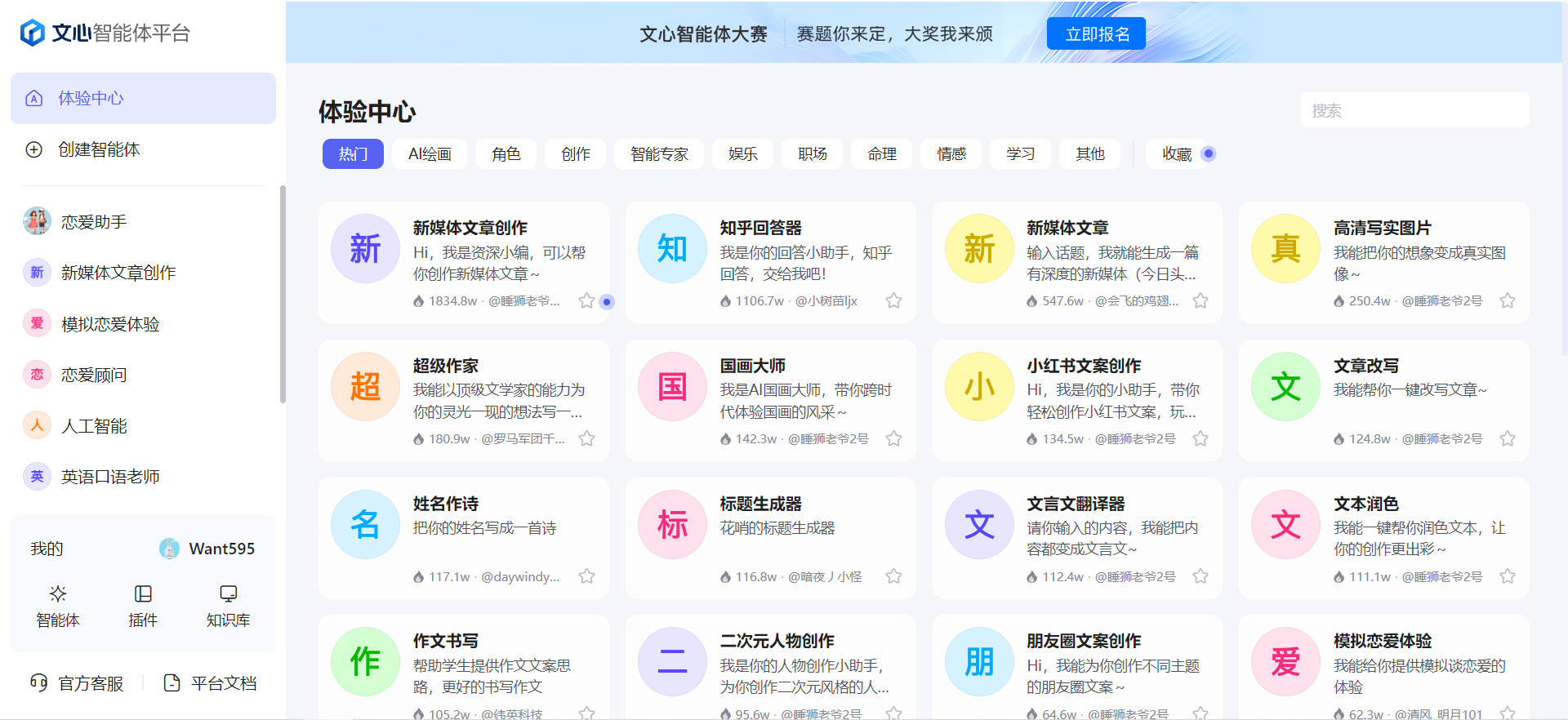Open 恋爱顾问 in sidebar
This screenshot has height=720, width=1568.
pos(94,375)
